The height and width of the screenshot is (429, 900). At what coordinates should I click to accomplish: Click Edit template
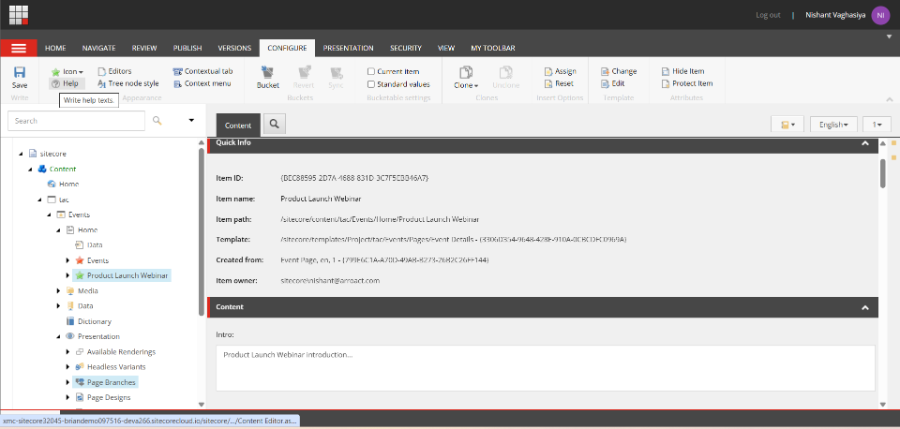click(612, 84)
